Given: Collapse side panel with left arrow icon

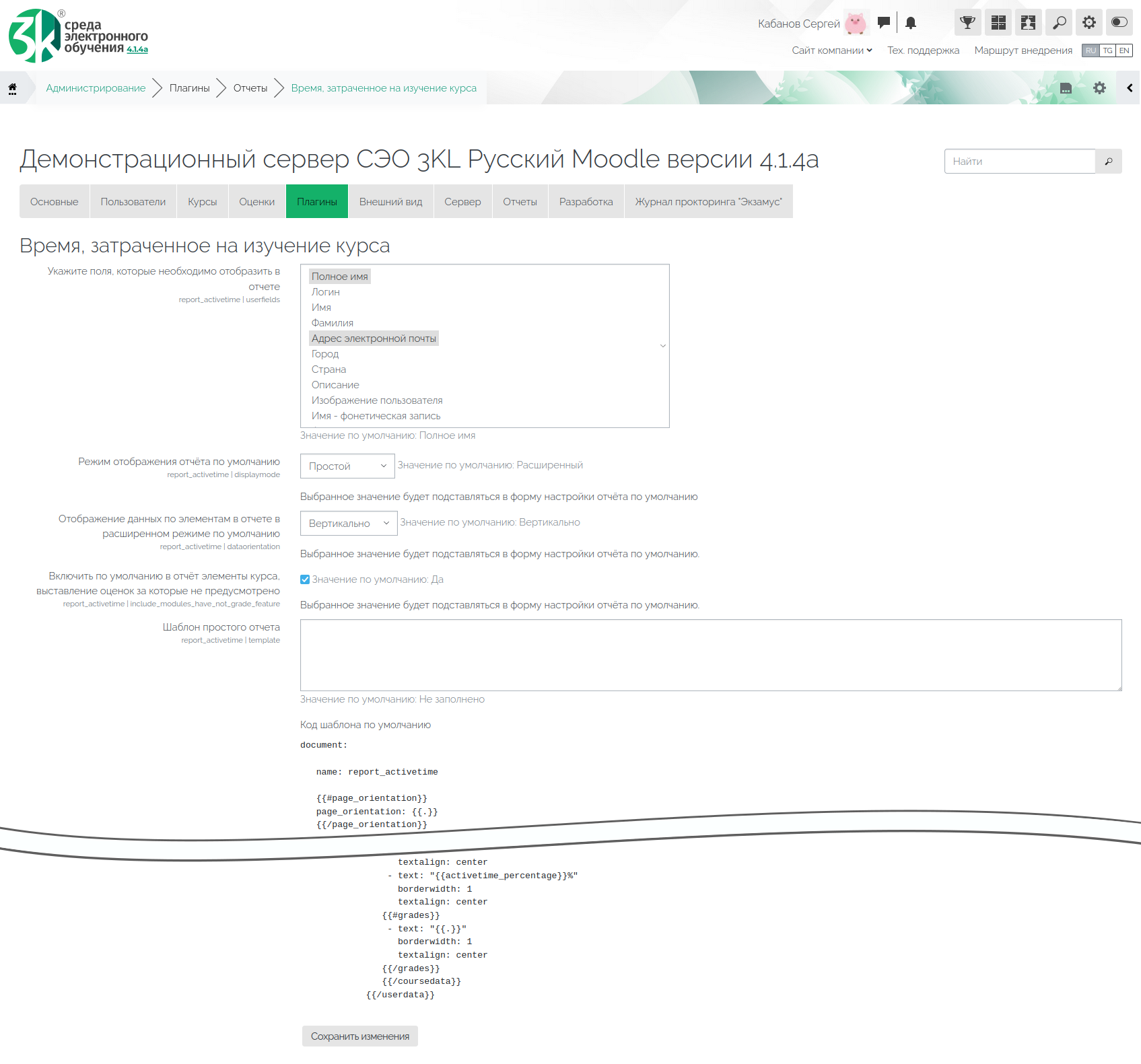Looking at the screenshot, I should click(x=1130, y=88).
